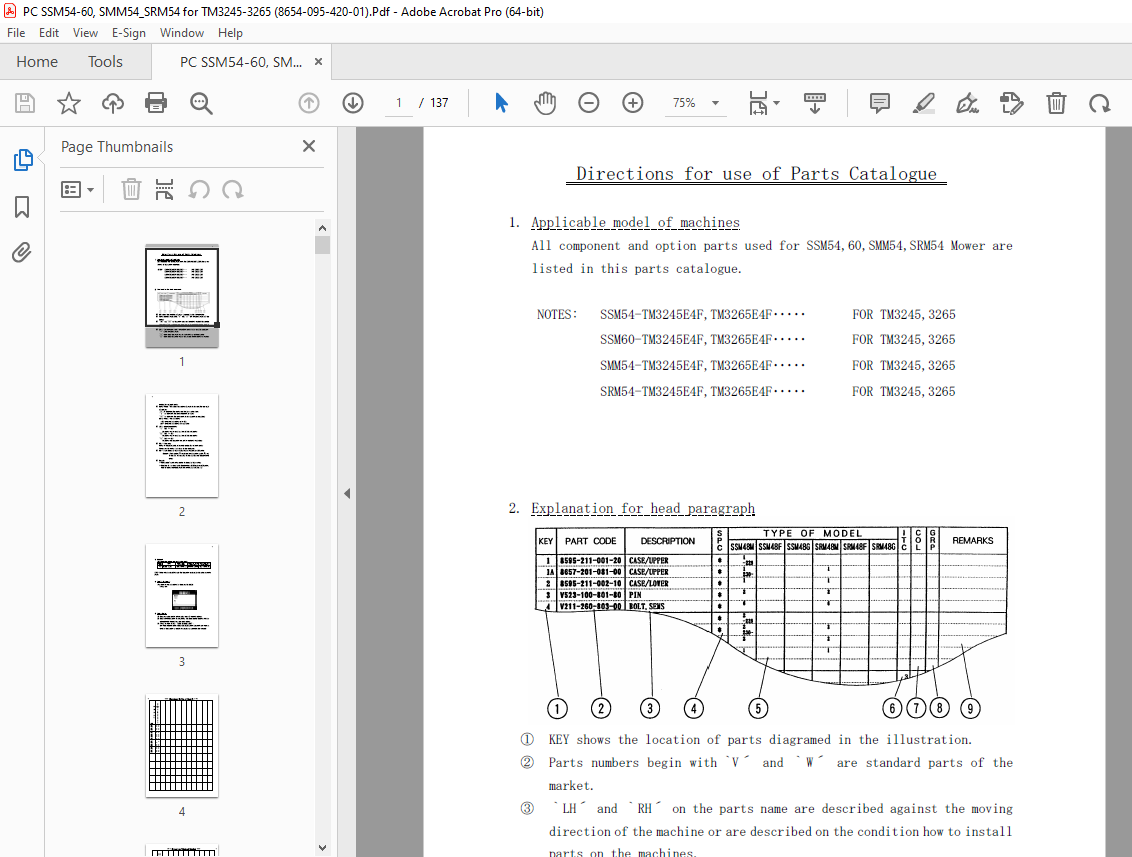Add document to starred with star icon

[x=69, y=103]
